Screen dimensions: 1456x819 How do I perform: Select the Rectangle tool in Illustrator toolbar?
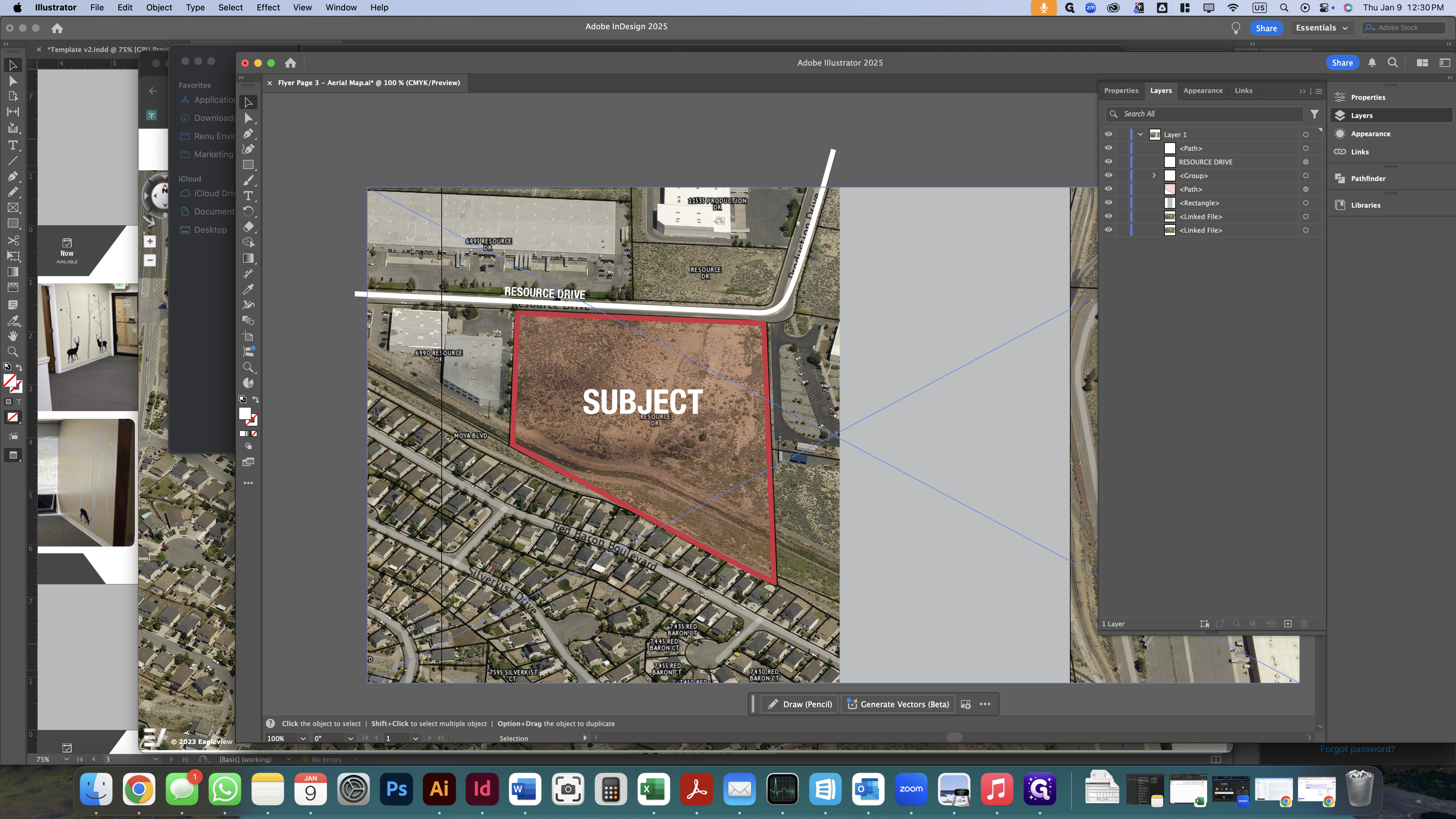pyautogui.click(x=248, y=164)
